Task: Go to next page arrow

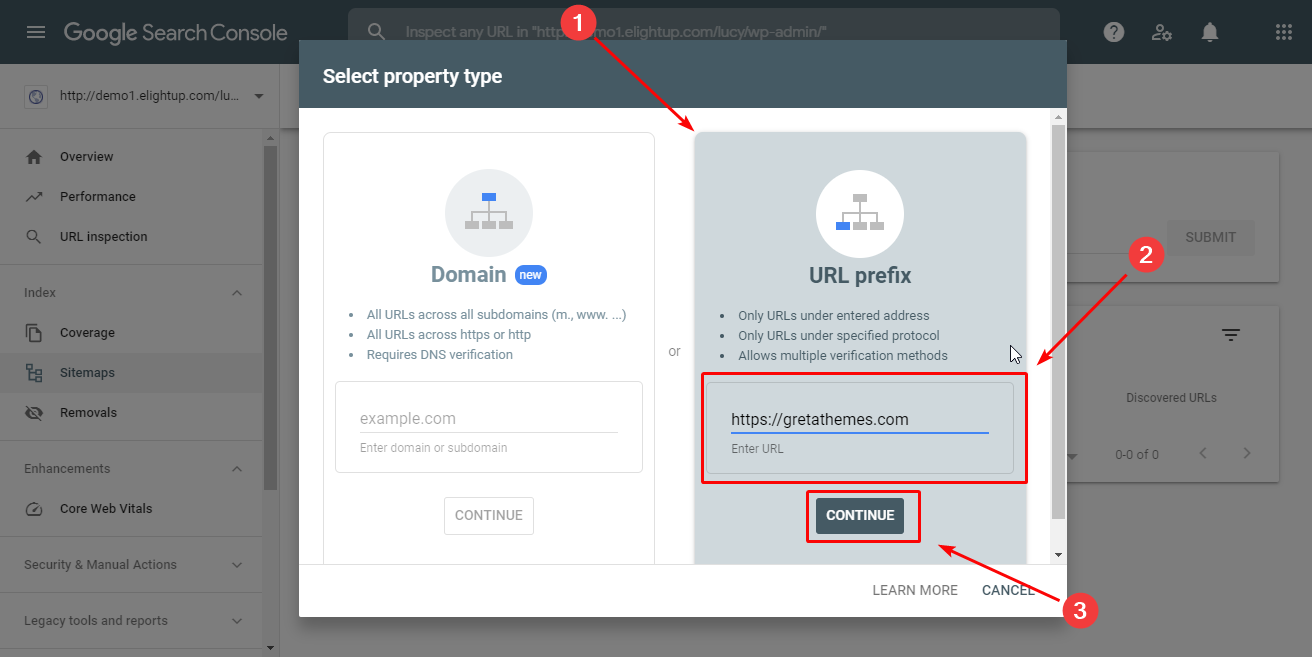Action: 1247,453
